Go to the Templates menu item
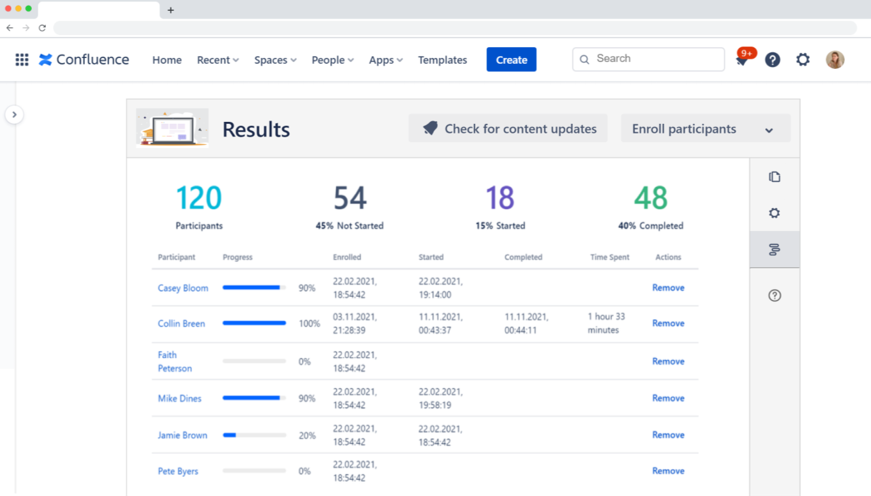Viewport: 871px width, 496px height. pos(442,60)
